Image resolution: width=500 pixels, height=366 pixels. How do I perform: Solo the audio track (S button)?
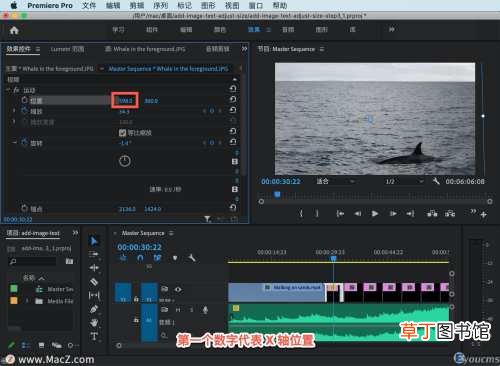[192, 310]
